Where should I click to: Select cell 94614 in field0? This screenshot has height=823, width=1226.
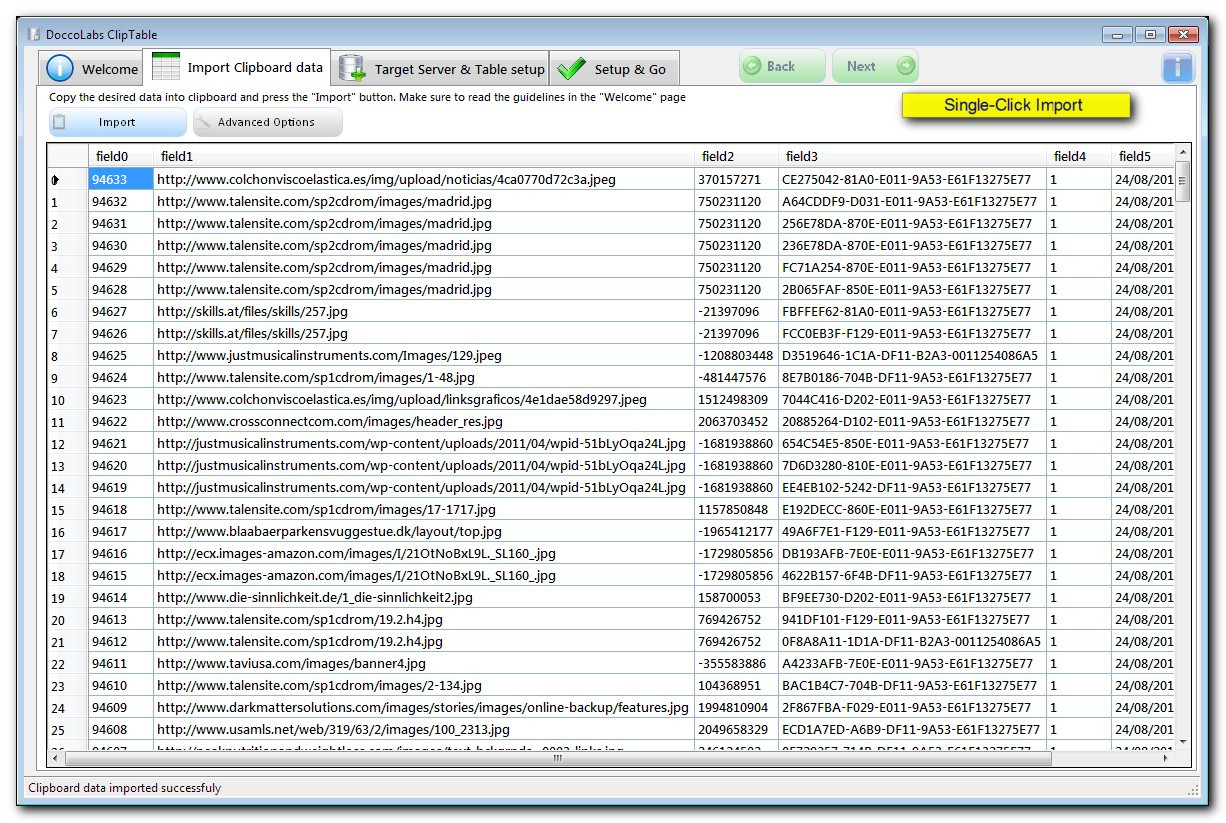(121, 597)
